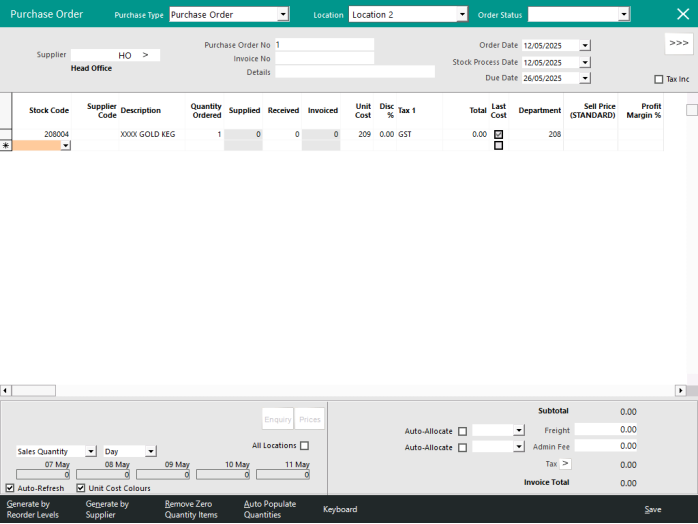This screenshot has height=524, width=698.
Task: Expand the Stock Code dropdown in new row
Action: pos(65,146)
